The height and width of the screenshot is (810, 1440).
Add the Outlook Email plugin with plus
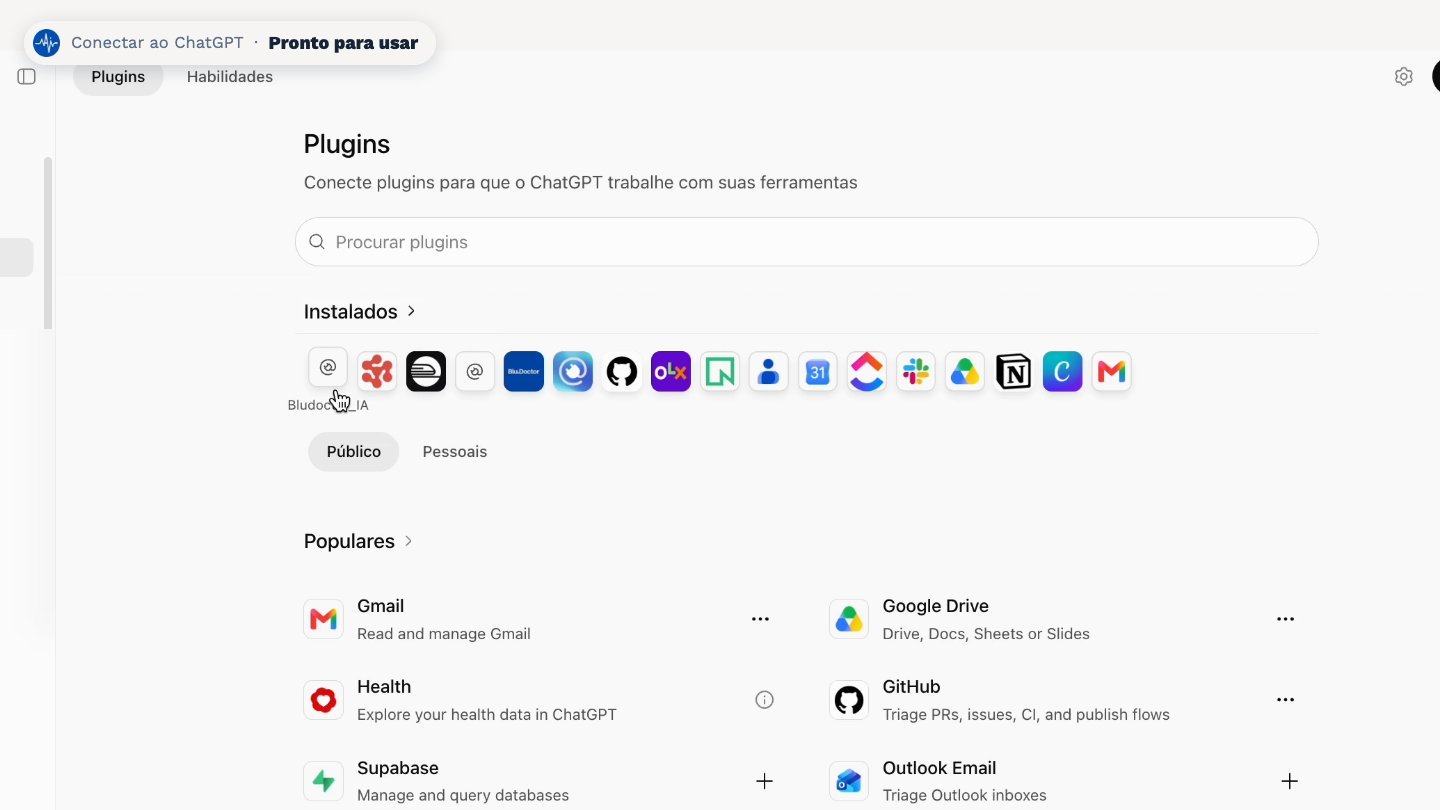click(1290, 781)
